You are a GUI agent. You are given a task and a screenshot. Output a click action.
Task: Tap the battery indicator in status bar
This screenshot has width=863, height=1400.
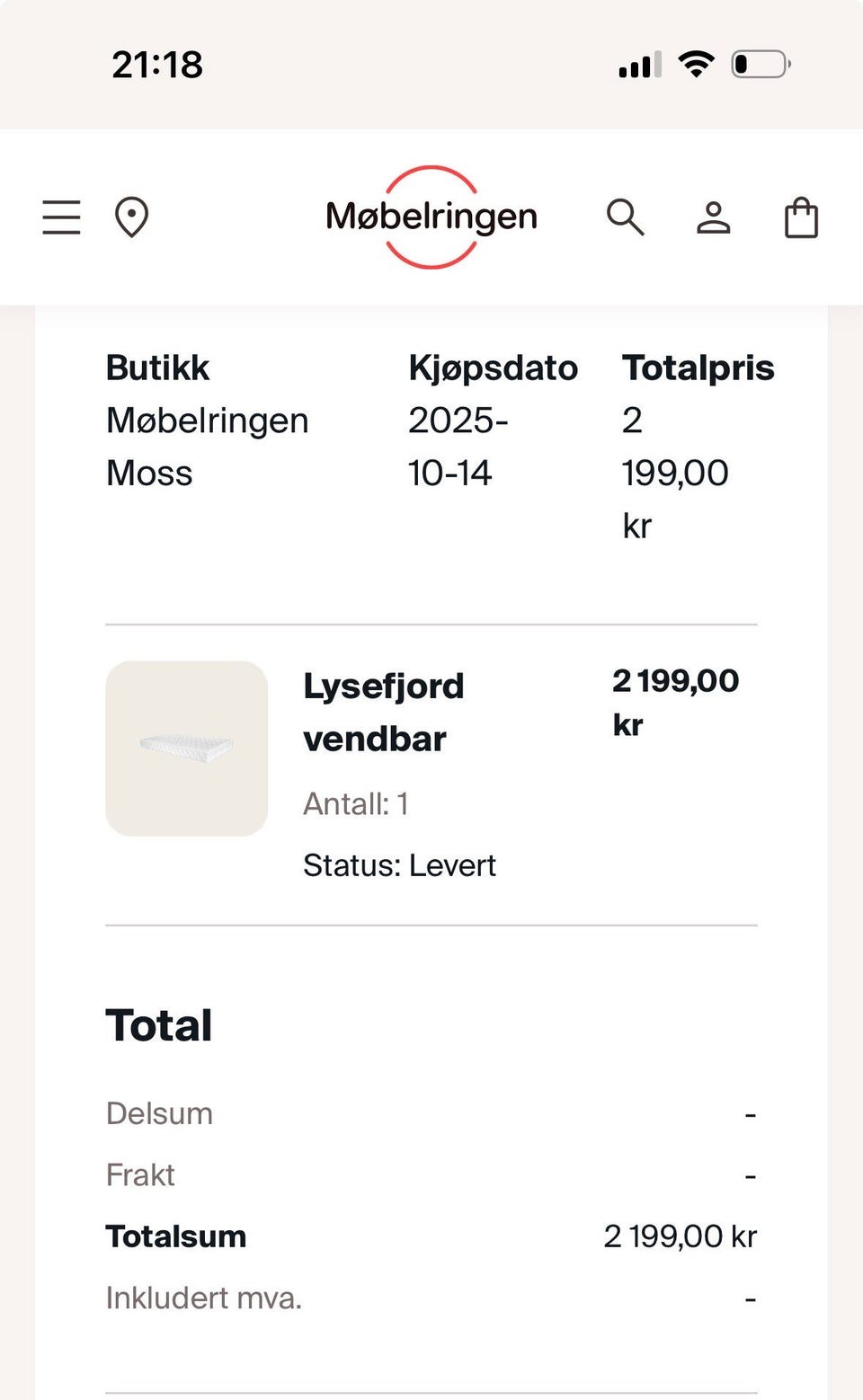tap(761, 65)
